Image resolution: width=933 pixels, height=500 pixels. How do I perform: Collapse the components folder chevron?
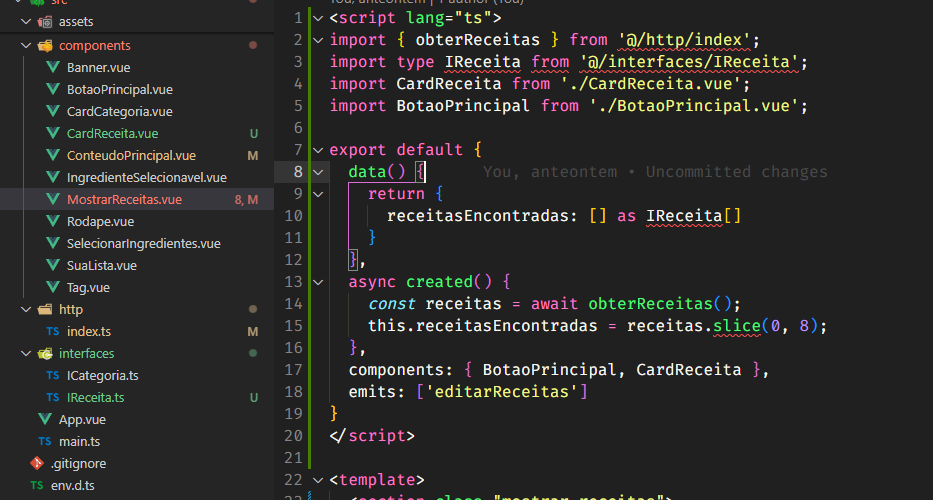[26, 46]
